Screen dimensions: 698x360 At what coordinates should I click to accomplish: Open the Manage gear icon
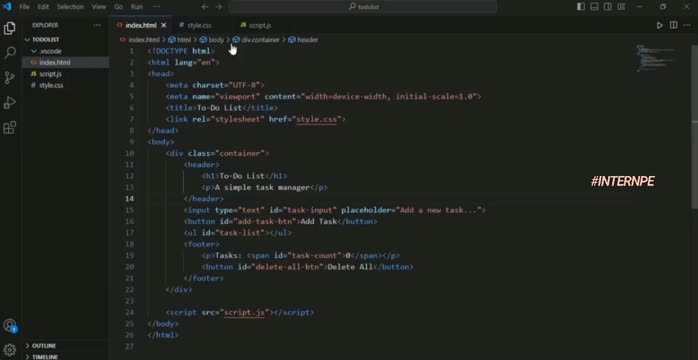[x=9, y=349]
